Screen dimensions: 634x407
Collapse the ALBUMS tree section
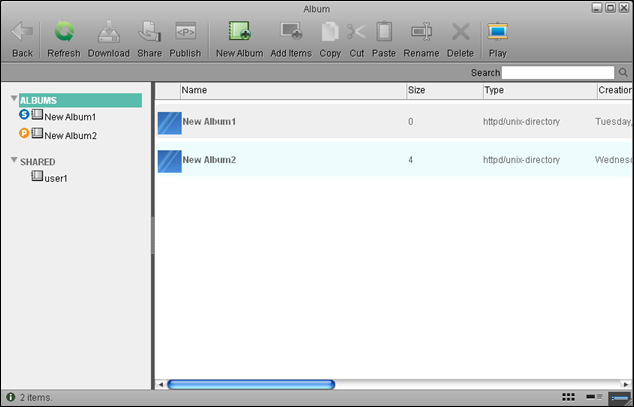(x=14, y=100)
